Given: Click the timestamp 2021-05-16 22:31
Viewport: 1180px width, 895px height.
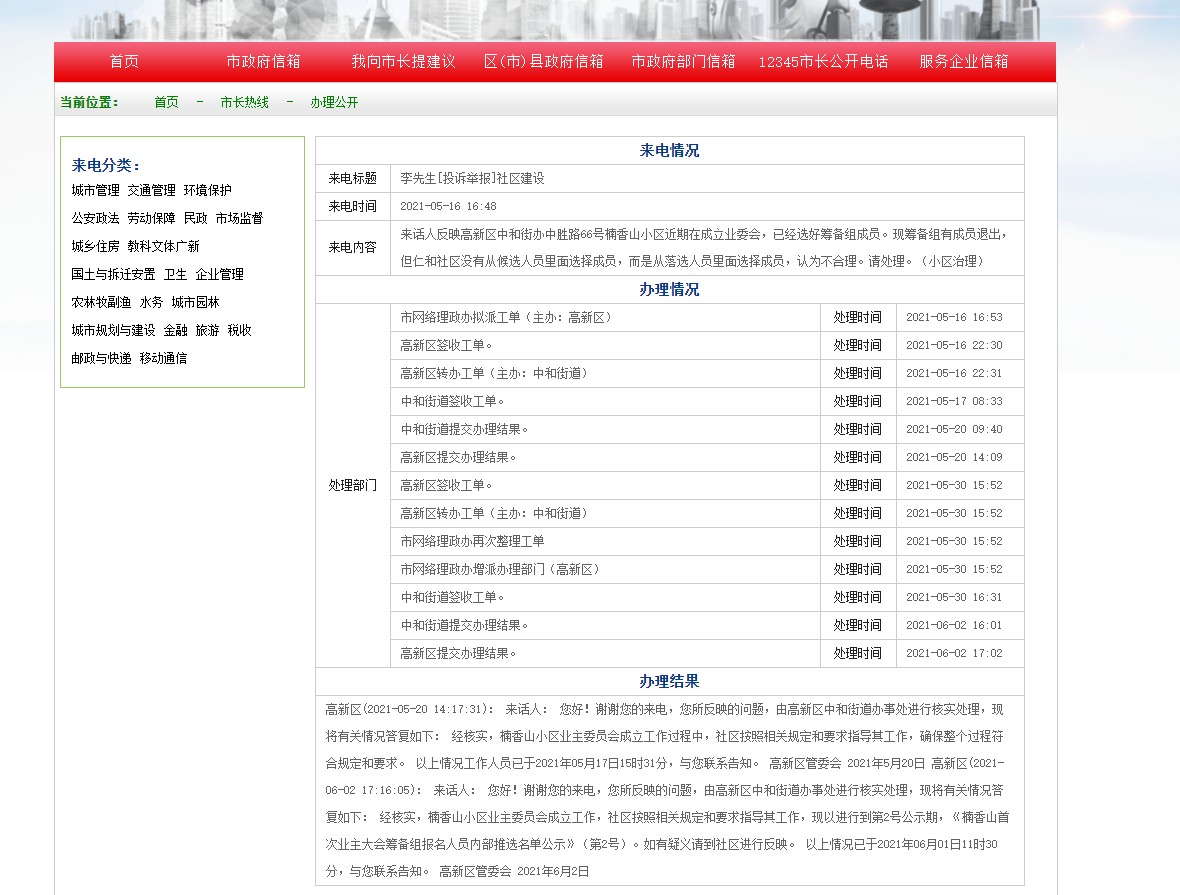Looking at the screenshot, I should click(x=954, y=373).
